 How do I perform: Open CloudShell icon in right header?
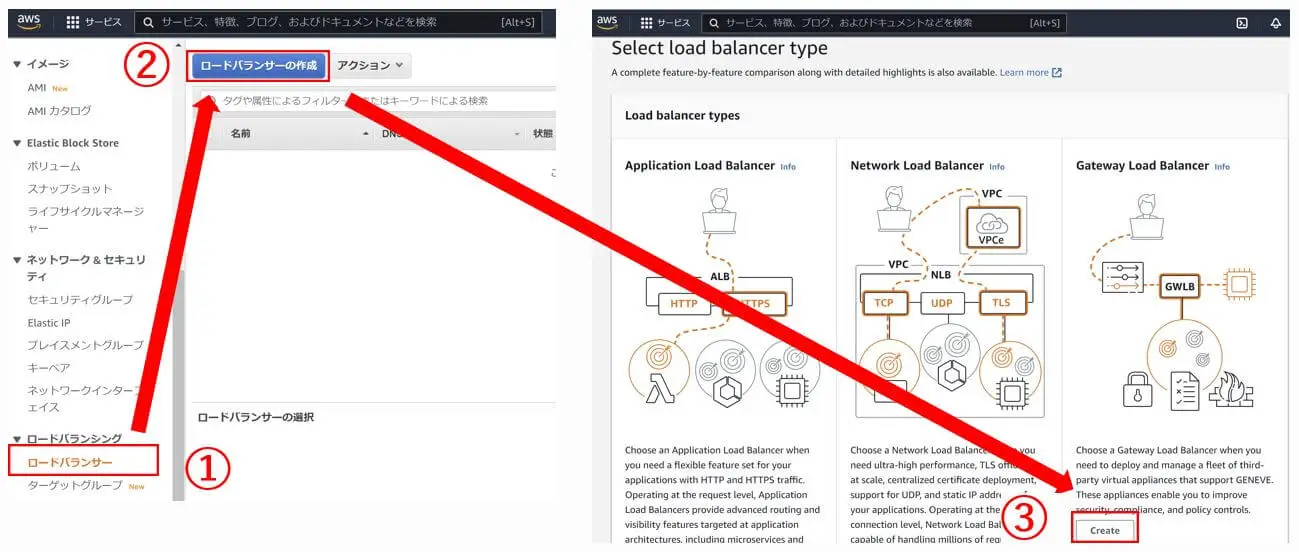click(1242, 23)
